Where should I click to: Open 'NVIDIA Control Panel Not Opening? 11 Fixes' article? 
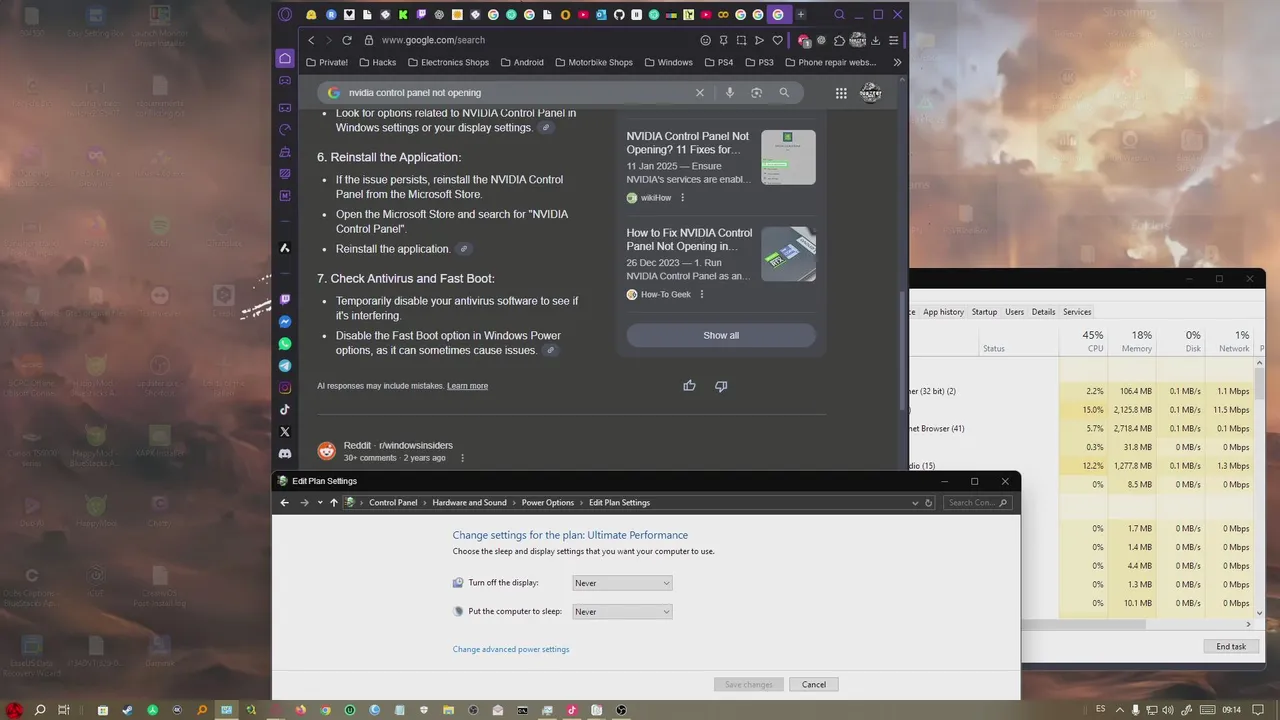(688, 143)
